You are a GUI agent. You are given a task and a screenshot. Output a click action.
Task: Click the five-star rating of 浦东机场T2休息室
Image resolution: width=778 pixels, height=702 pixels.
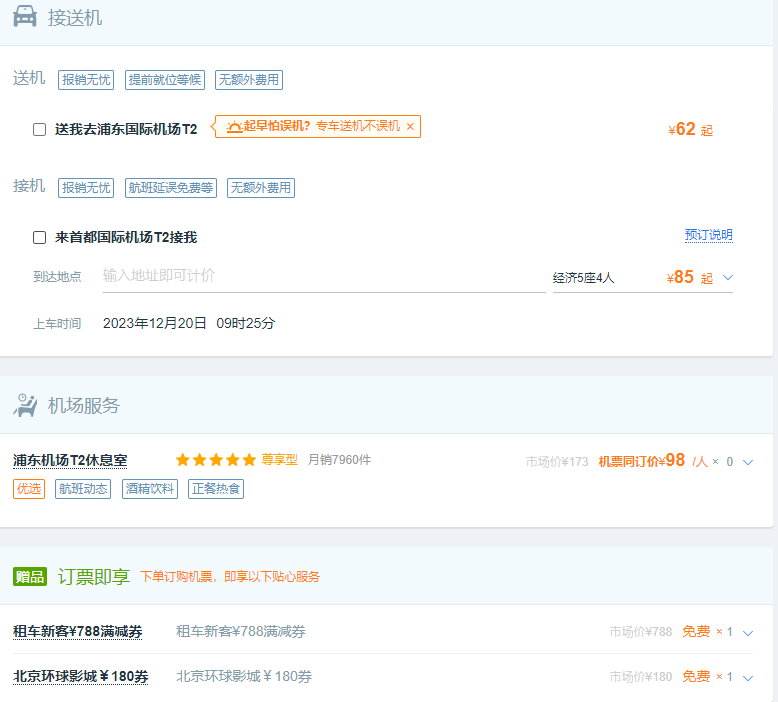click(216, 460)
